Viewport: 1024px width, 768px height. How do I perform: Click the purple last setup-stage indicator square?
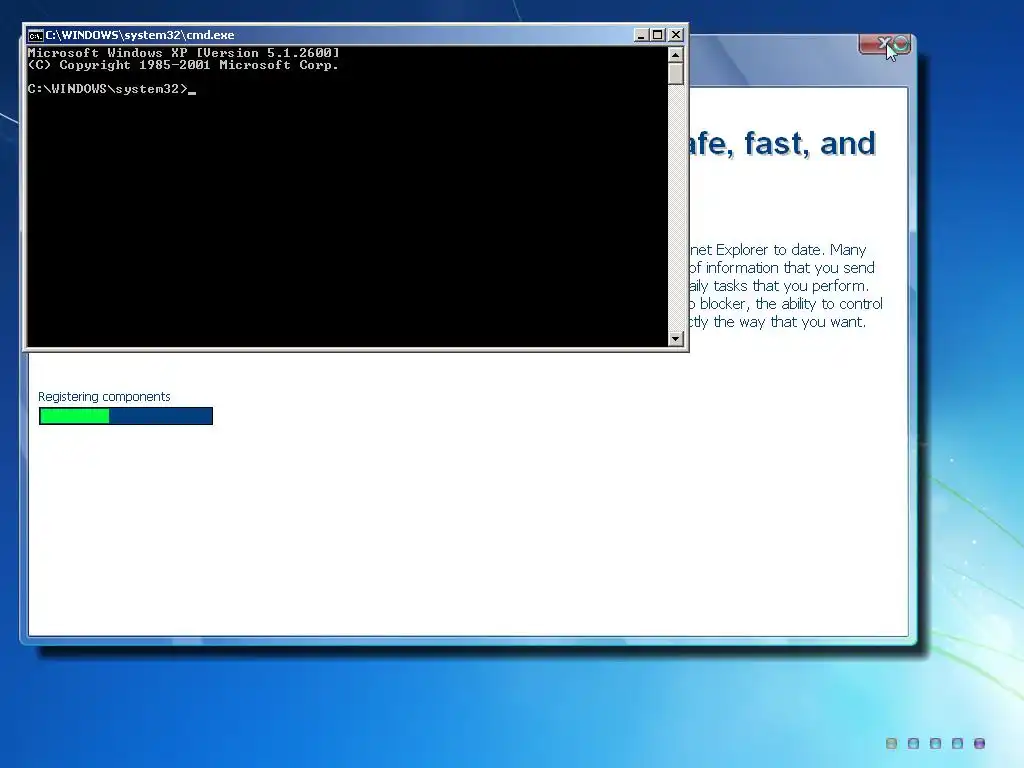pos(979,743)
